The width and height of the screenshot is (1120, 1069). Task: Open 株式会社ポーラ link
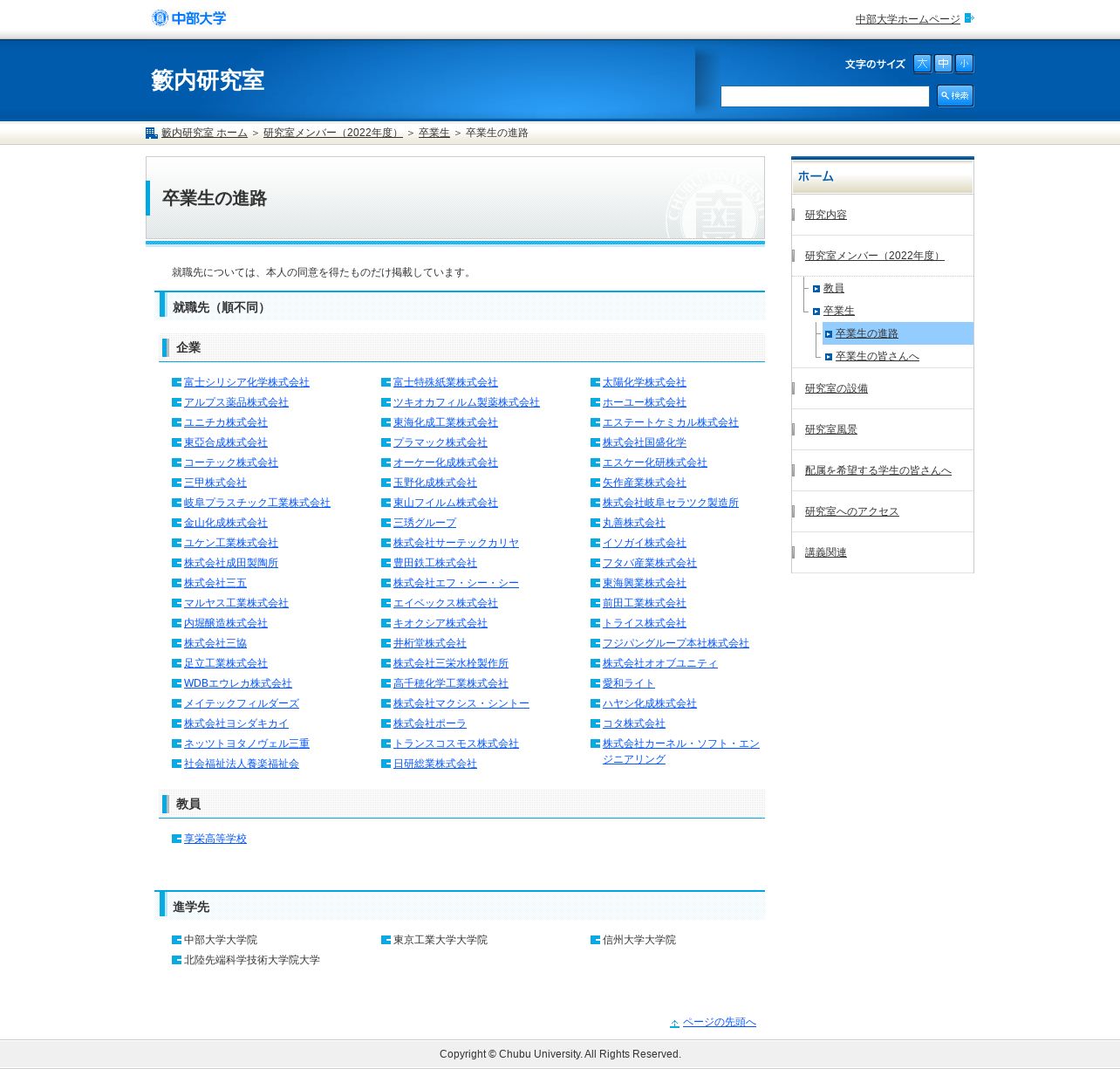(430, 723)
